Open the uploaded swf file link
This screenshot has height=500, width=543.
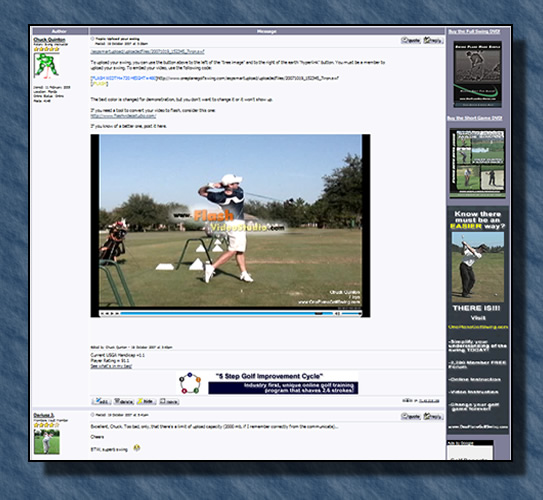point(147,52)
